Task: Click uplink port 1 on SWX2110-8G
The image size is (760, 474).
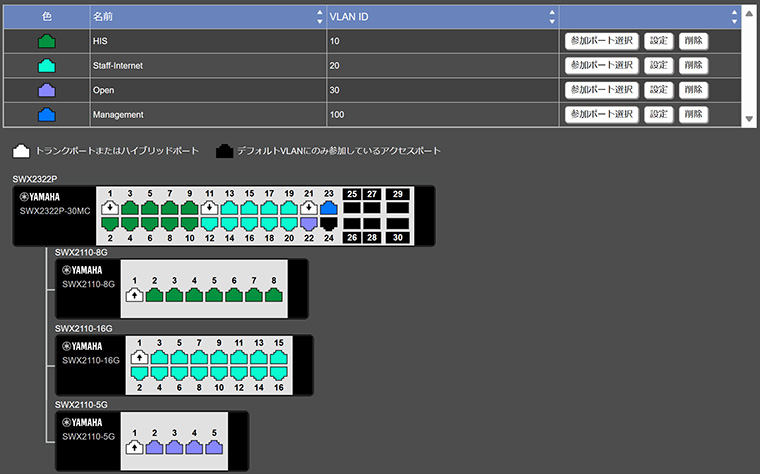Action: coord(134,295)
